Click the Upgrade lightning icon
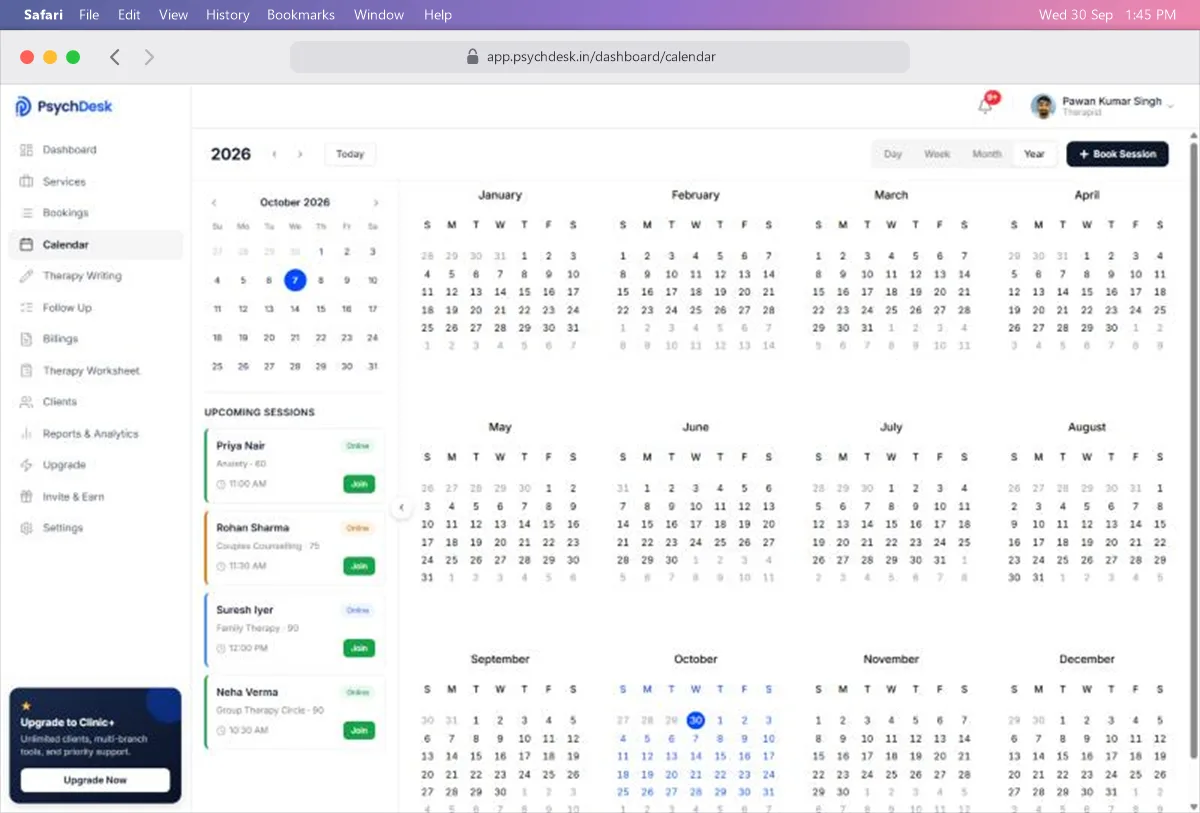 (x=26, y=465)
